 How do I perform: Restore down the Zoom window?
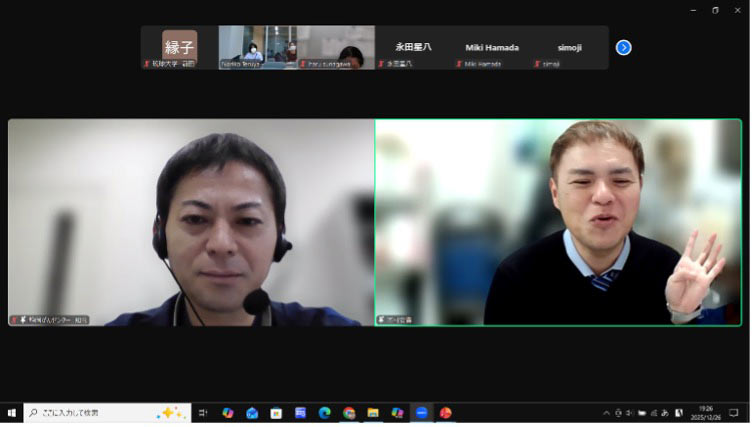tap(715, 10)
